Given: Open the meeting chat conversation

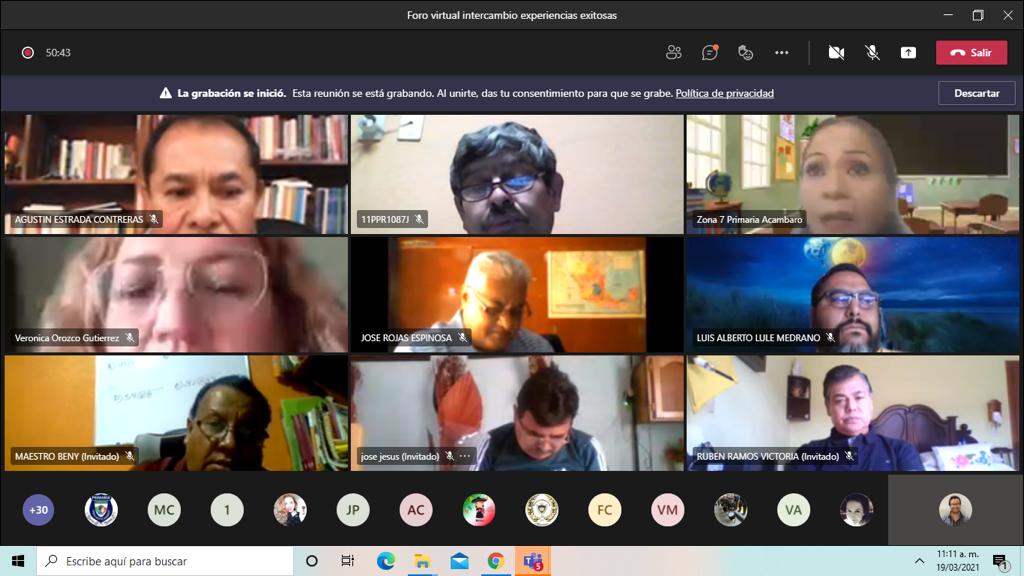Looking at the screenshot, I should click(710, 53).
